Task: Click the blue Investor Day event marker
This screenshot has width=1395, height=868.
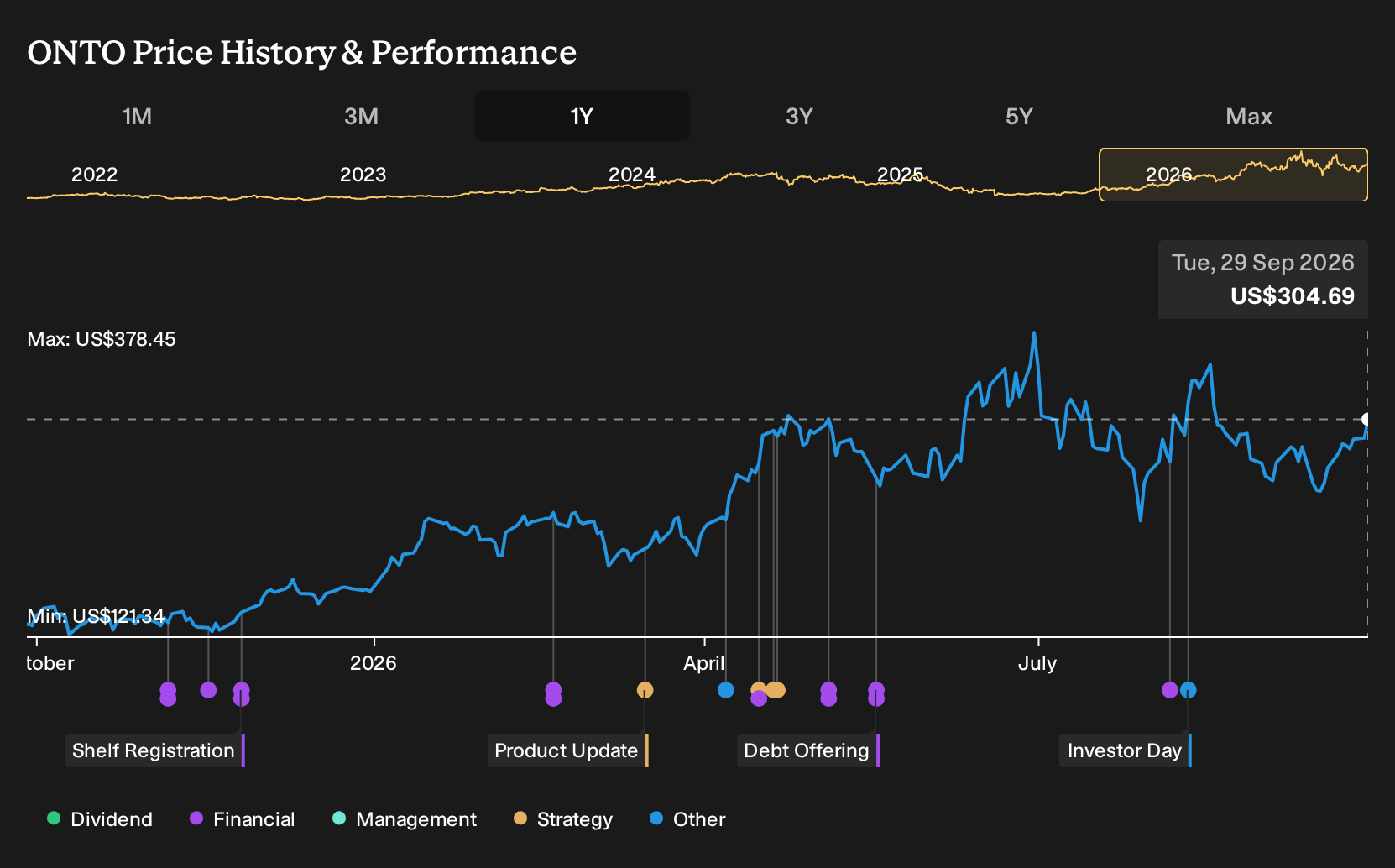Action: [x=1188, y=690]
